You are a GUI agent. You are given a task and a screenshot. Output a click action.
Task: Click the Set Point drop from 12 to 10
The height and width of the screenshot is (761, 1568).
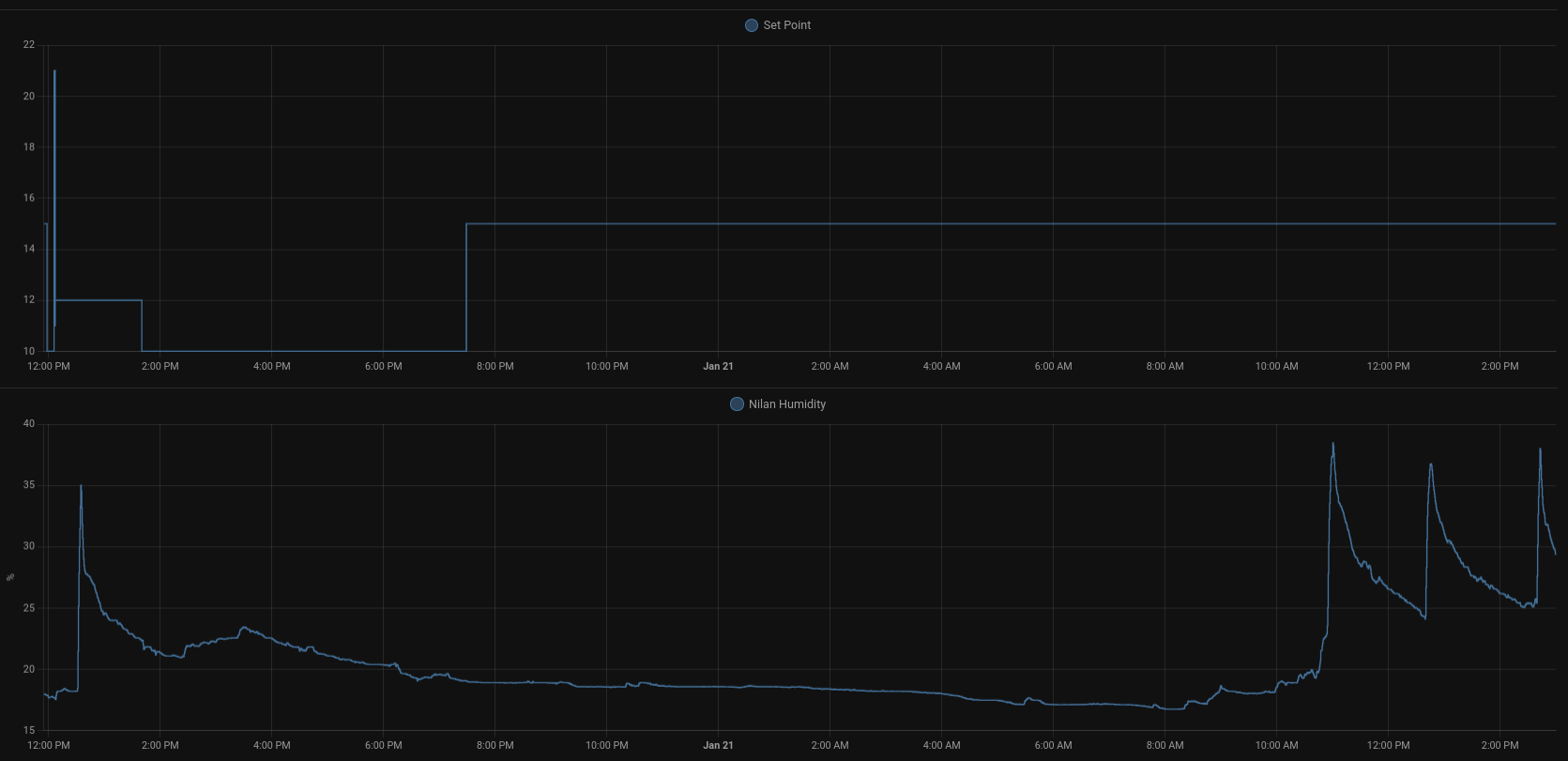(142, 326)
